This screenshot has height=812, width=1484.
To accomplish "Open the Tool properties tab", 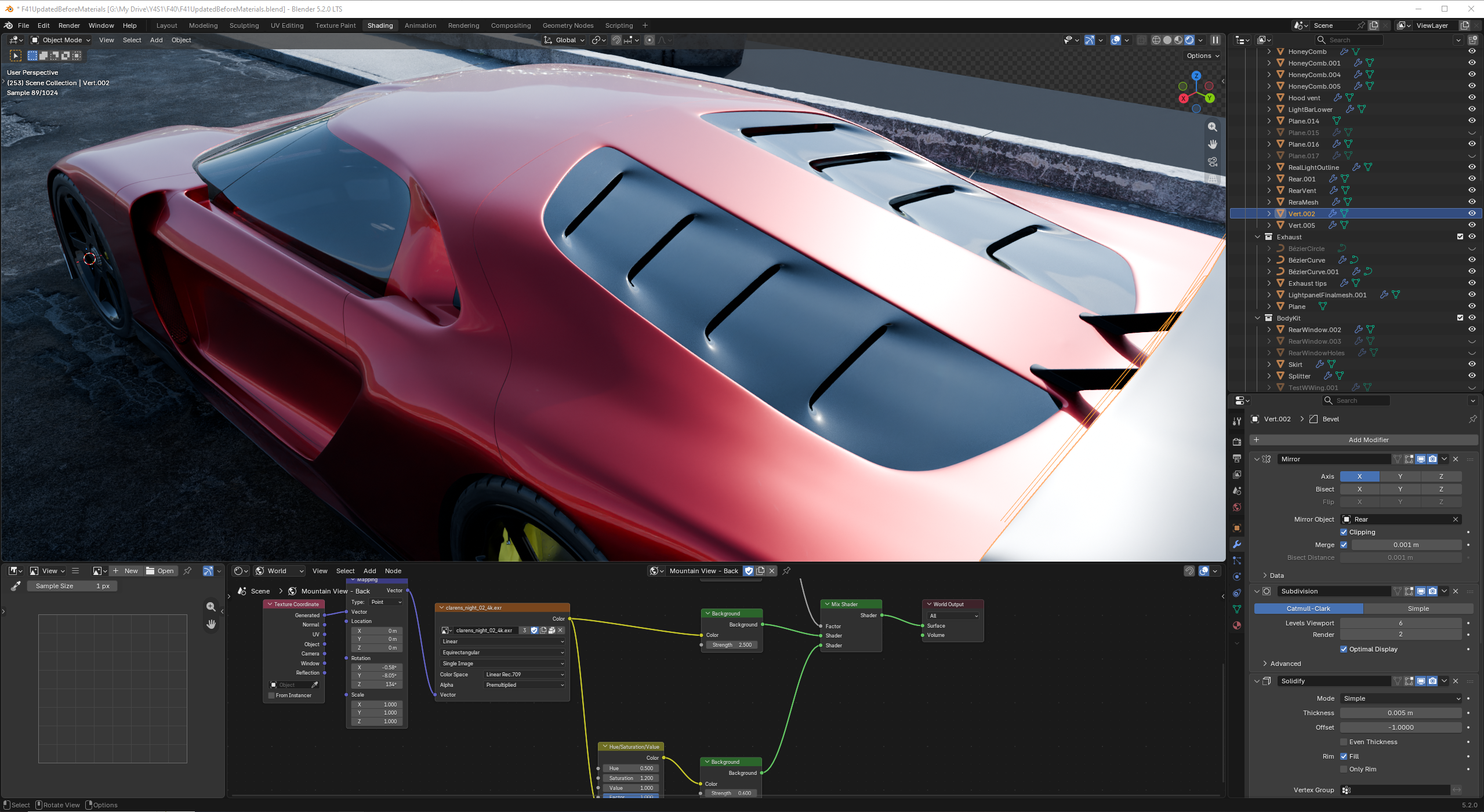I will pyautogui.click(x=1237, y=421).
